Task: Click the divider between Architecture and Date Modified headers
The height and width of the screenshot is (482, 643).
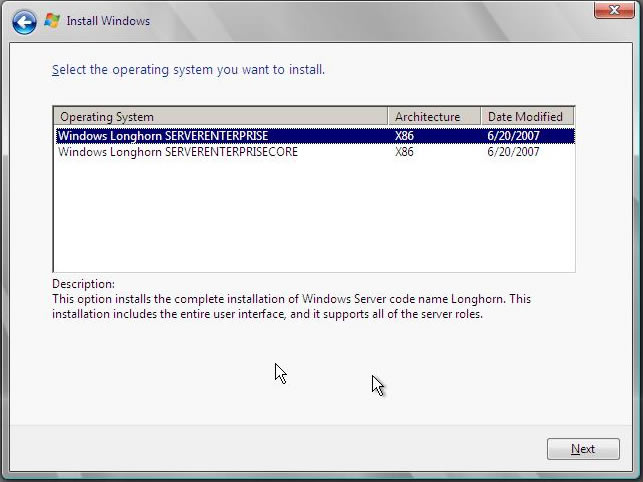Action: pyautogui.click(x=481, y=116)
